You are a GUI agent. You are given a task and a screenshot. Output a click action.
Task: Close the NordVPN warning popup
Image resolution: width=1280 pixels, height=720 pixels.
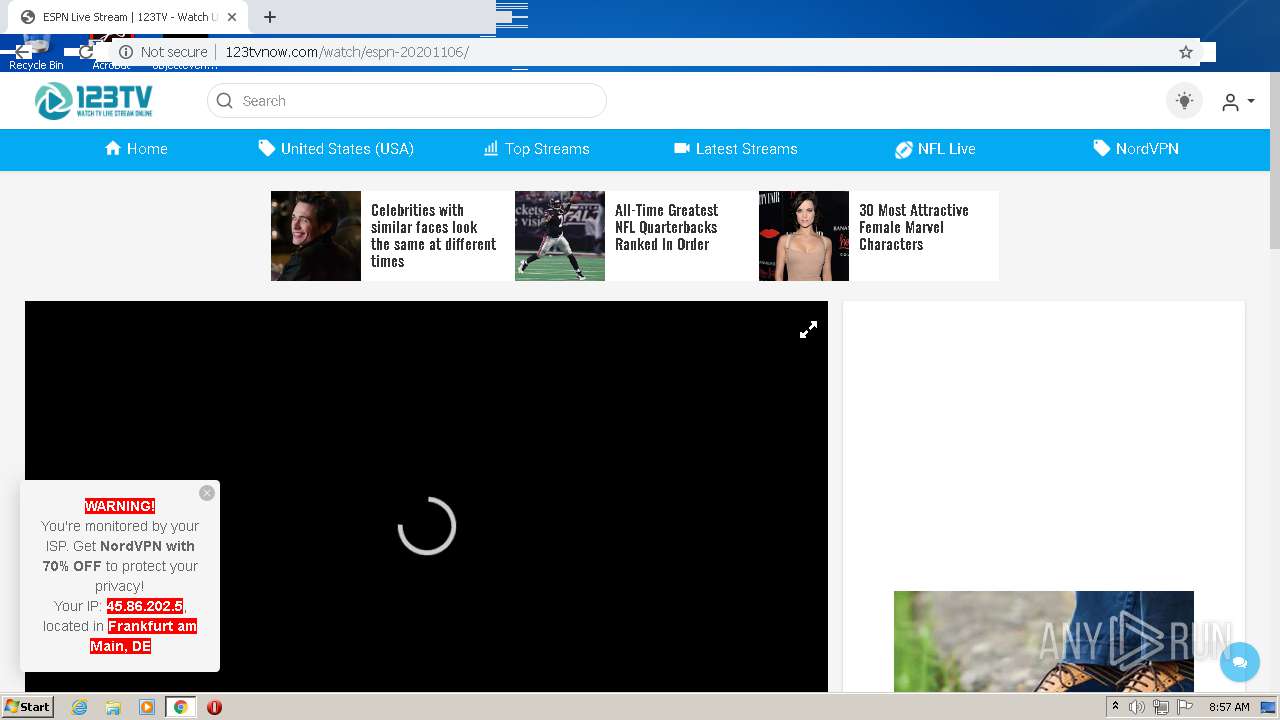point(207,493)
